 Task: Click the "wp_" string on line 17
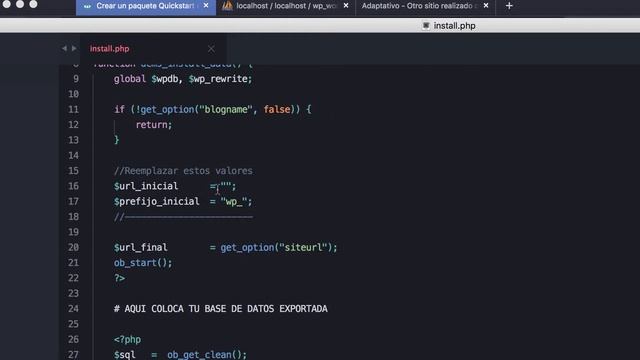(x=234, y=202)
